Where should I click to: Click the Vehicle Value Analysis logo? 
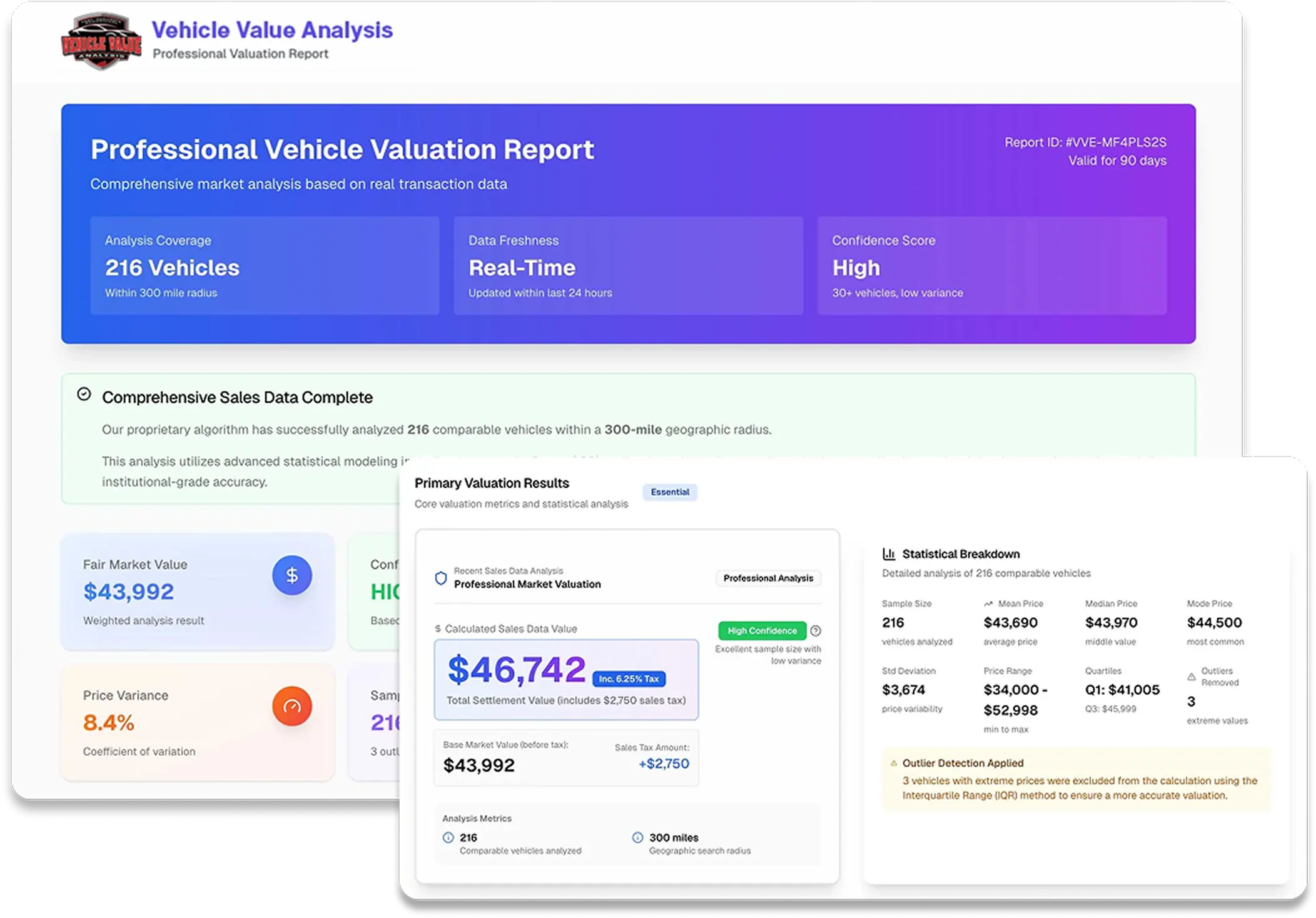tap(101, 42)
